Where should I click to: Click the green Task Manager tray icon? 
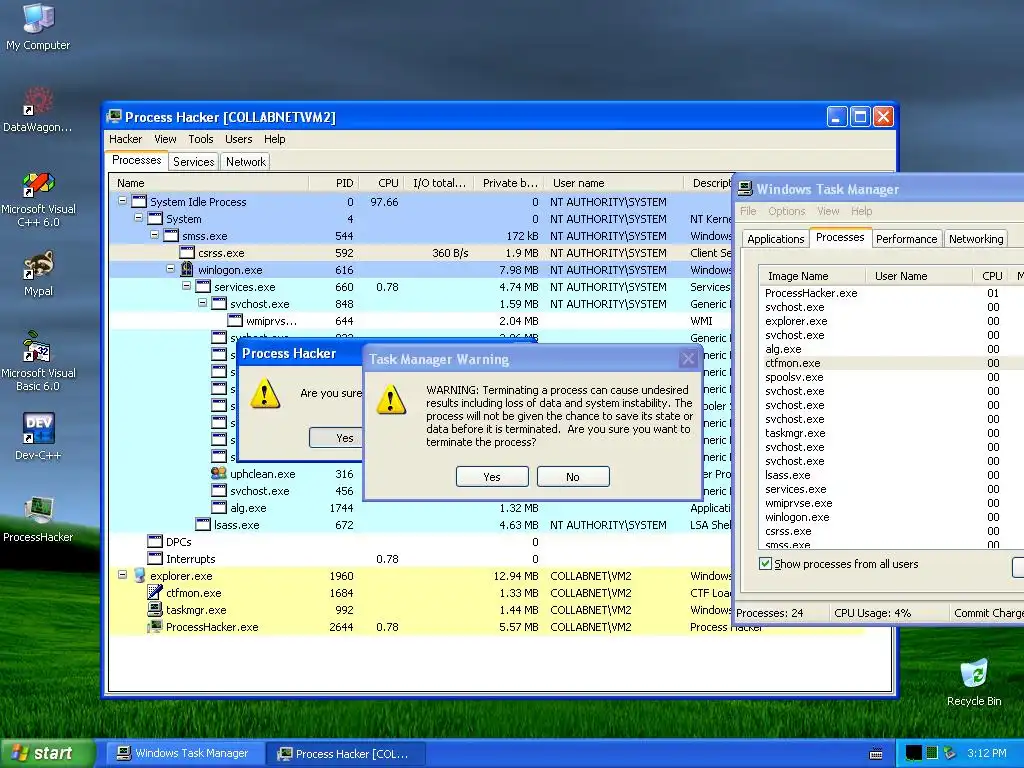tap(932, 753)
